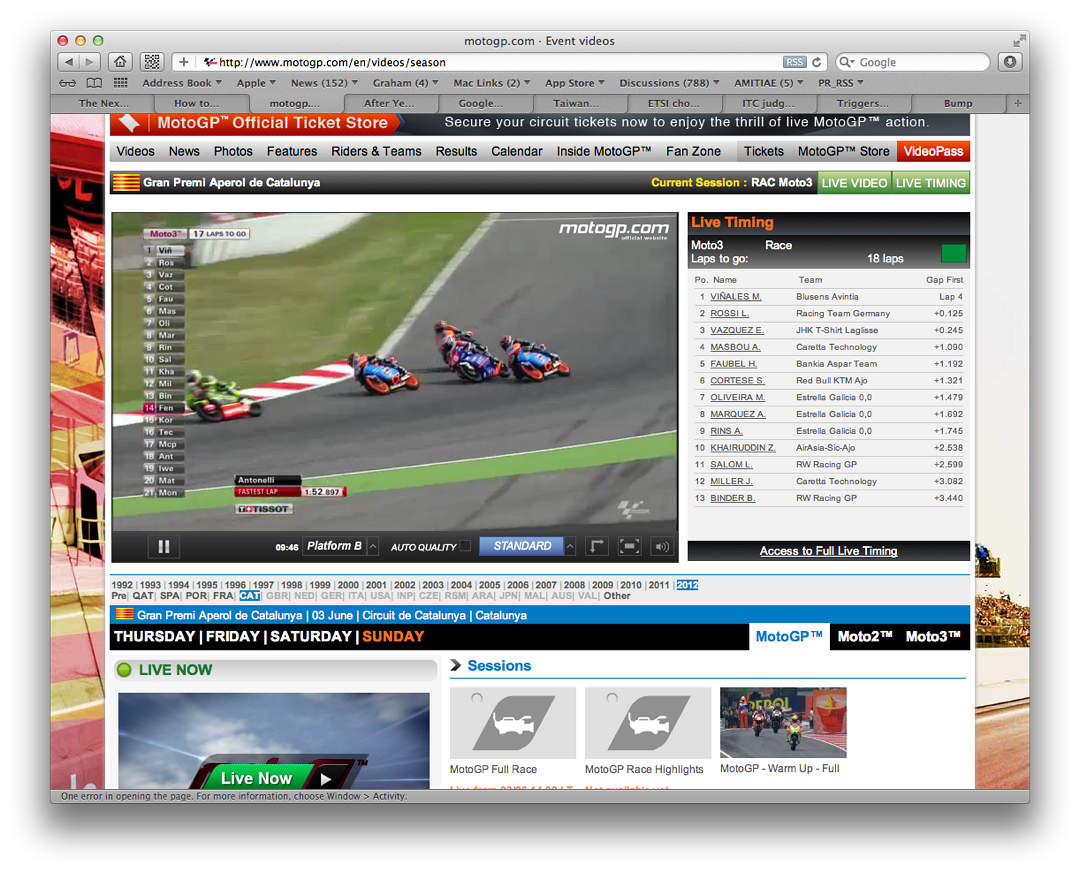Click the QR code toolbar icon
The image size is (1080, 873).
[152, 62]
